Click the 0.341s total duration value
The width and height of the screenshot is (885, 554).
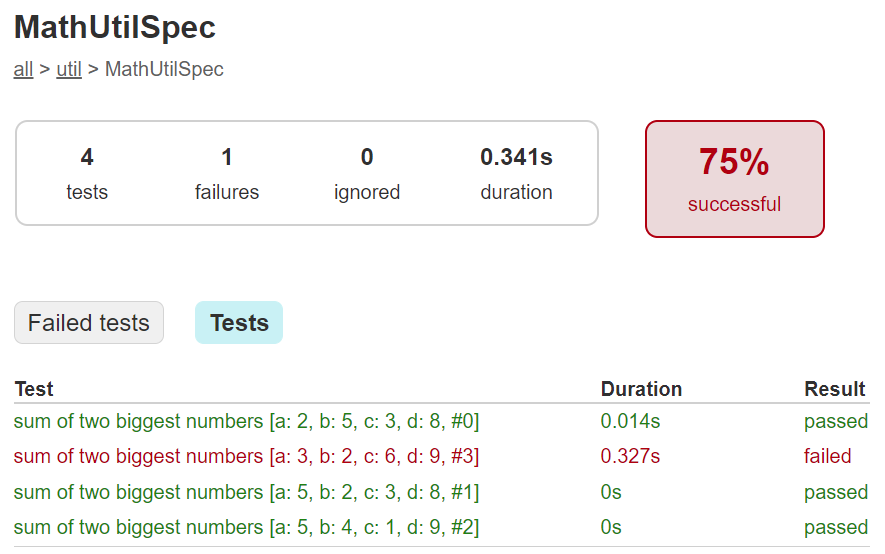pyautogui.click(x=516, y=157)
